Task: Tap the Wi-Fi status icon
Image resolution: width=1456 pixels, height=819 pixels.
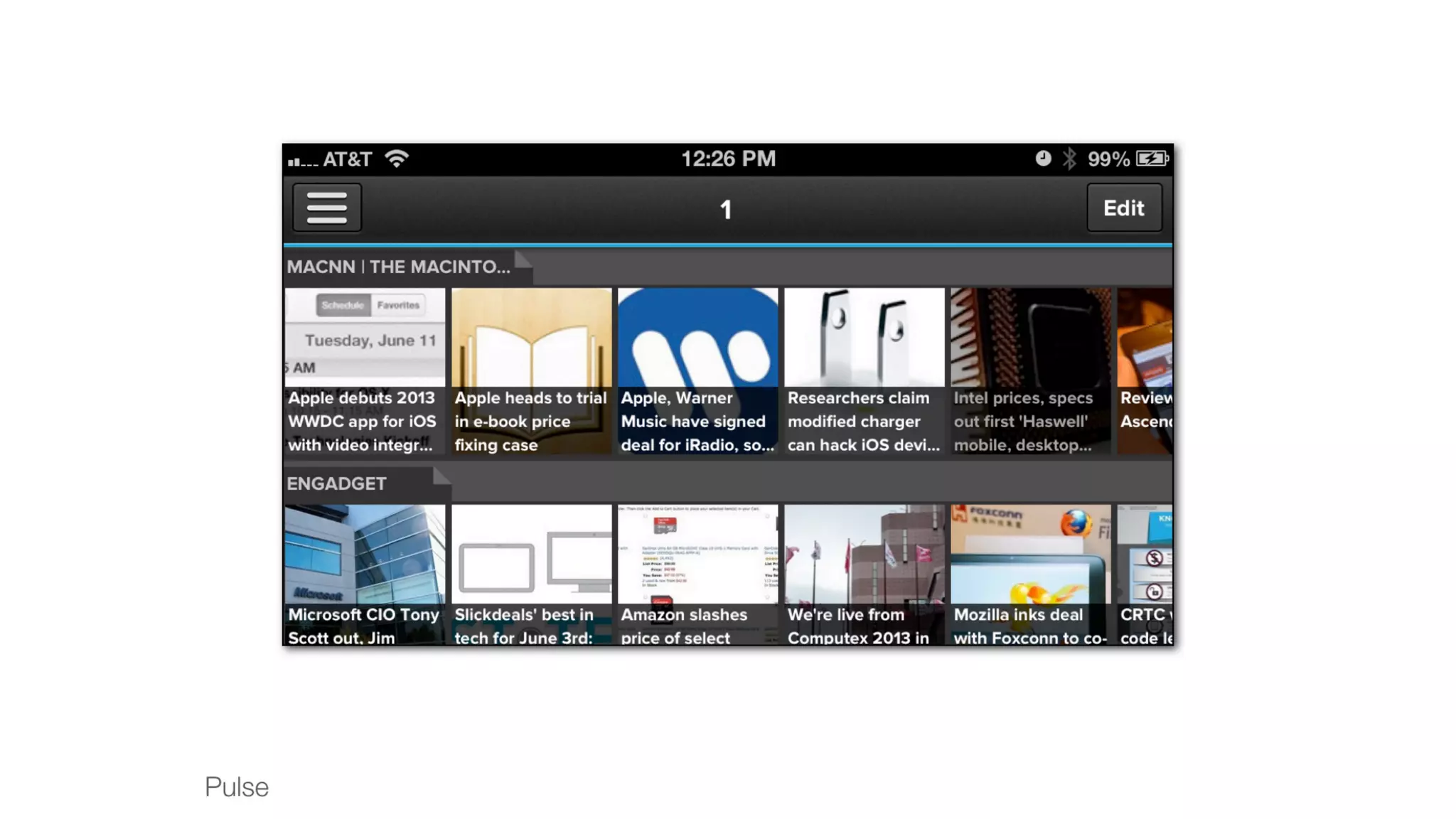Action: click(x=397, y=159)
